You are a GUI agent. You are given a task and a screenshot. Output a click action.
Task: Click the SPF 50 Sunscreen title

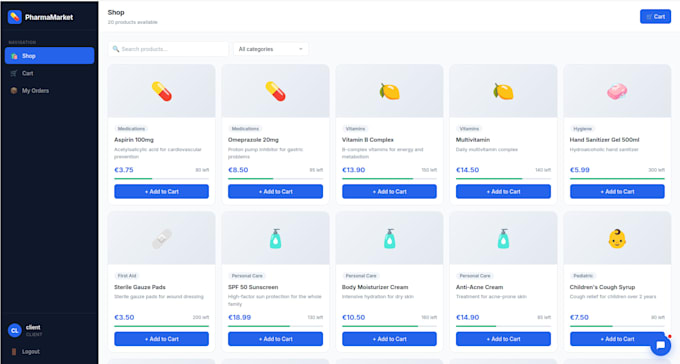click(x=253, y=287)
